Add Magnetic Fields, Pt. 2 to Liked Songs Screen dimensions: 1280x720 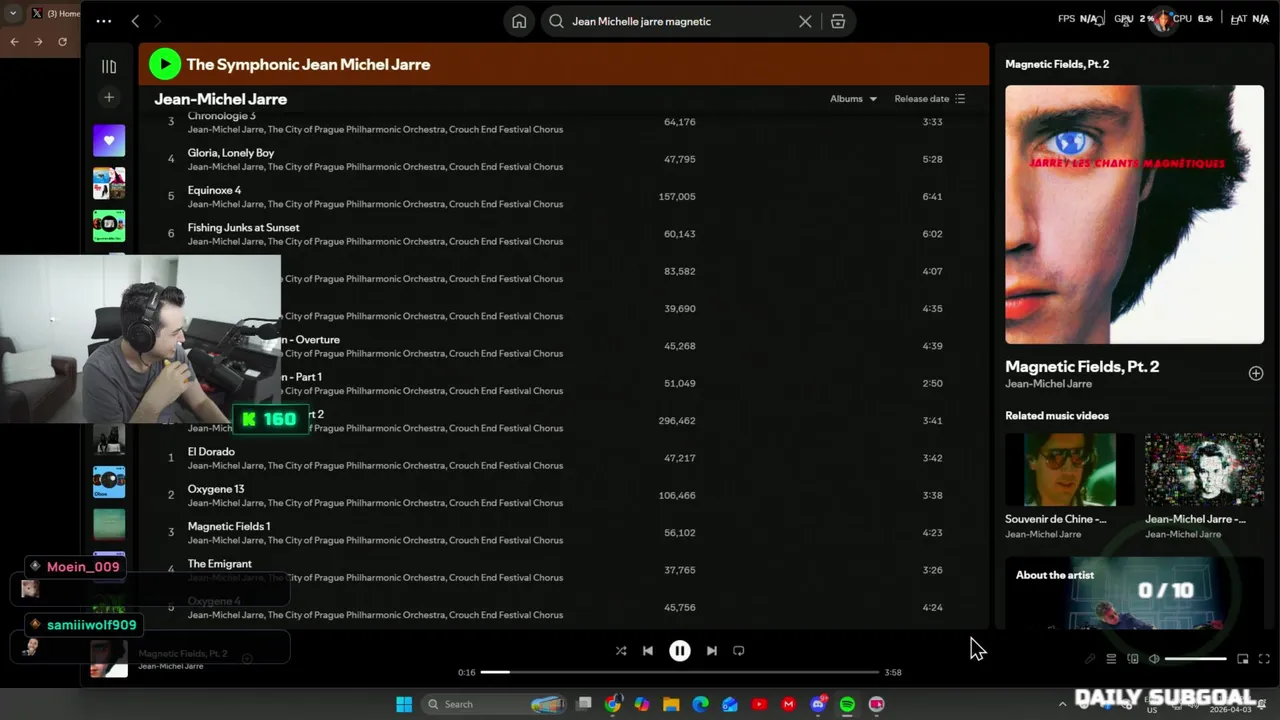click(1256, 373)
